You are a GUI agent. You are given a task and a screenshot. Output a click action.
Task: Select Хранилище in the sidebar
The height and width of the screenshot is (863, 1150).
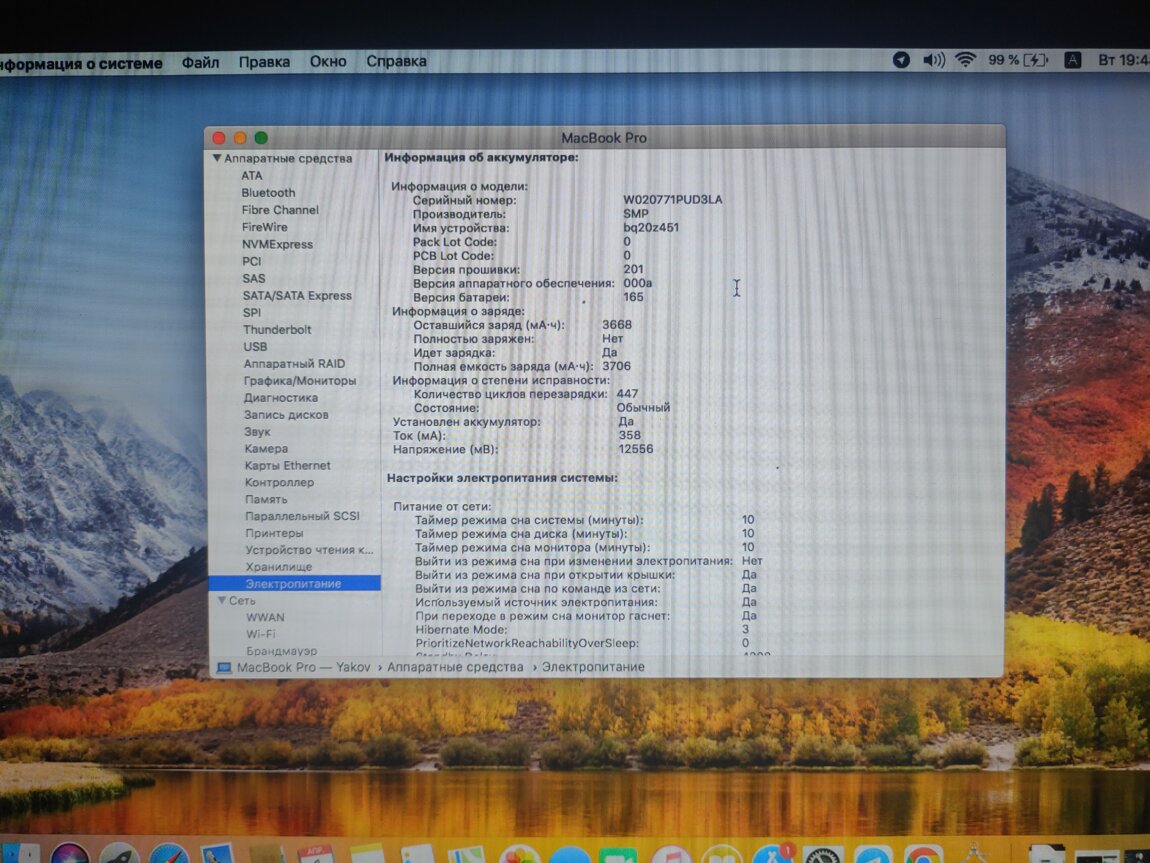tap(279, 566)
